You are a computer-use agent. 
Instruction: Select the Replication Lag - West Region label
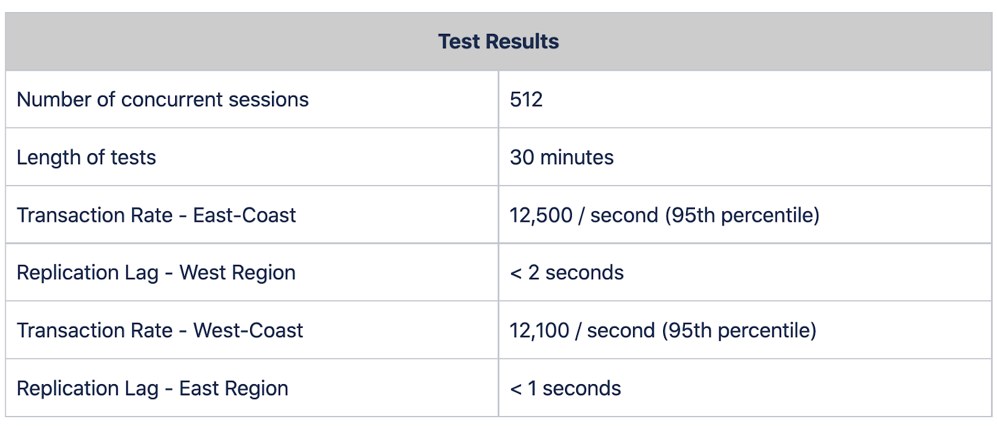(x=156, y=273)
